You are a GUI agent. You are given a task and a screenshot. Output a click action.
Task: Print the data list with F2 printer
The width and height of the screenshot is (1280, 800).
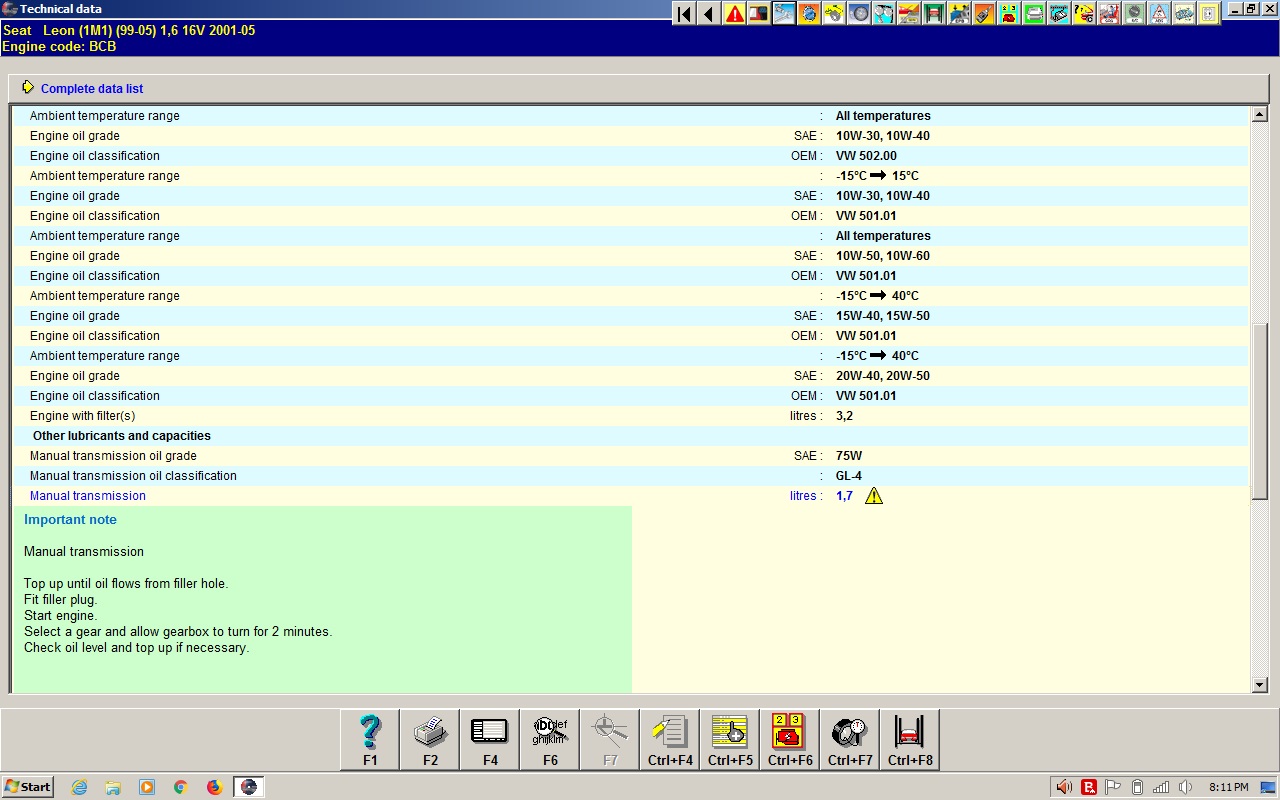430,740
